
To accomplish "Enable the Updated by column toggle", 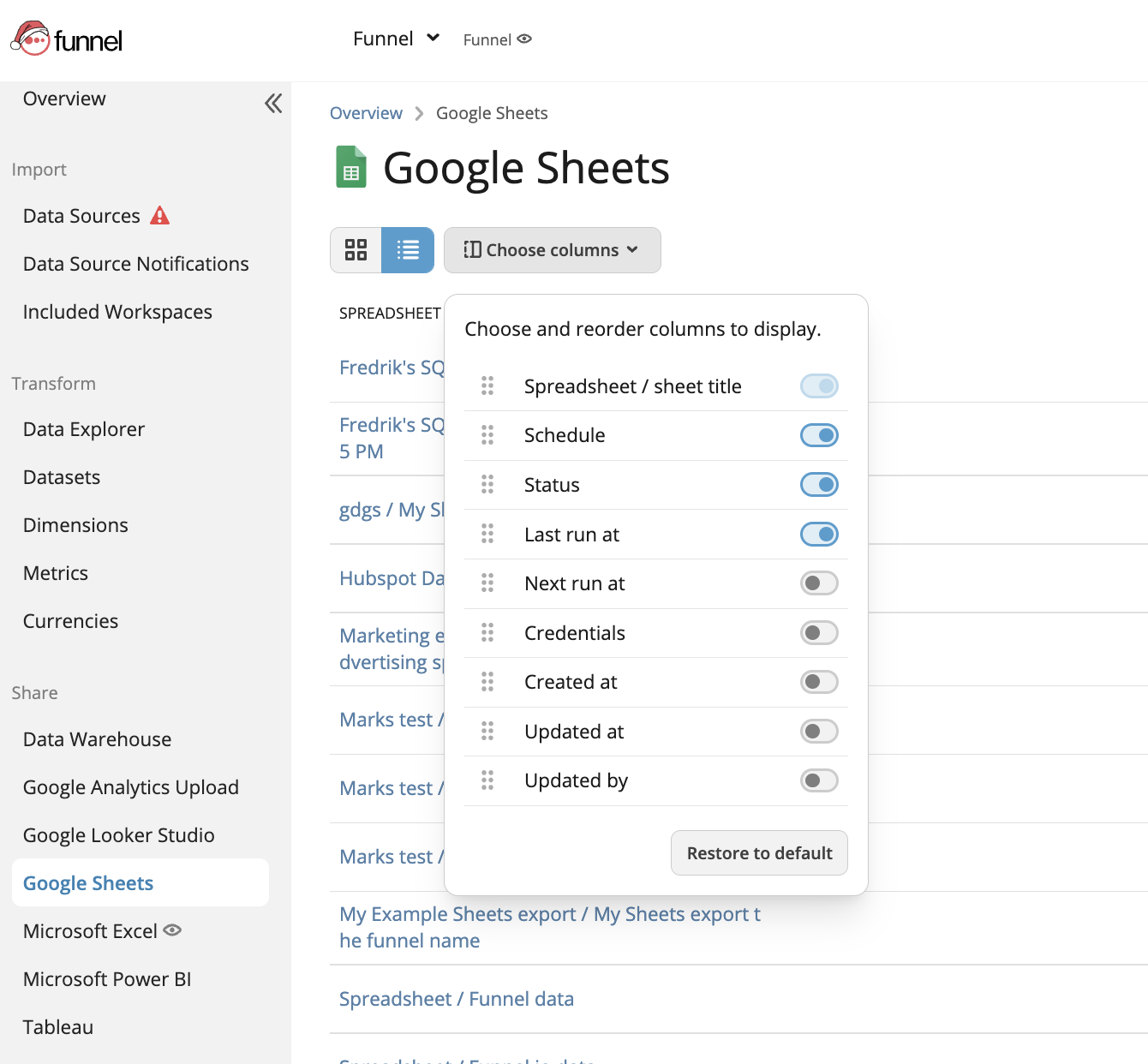I will (x=819, y=780).
